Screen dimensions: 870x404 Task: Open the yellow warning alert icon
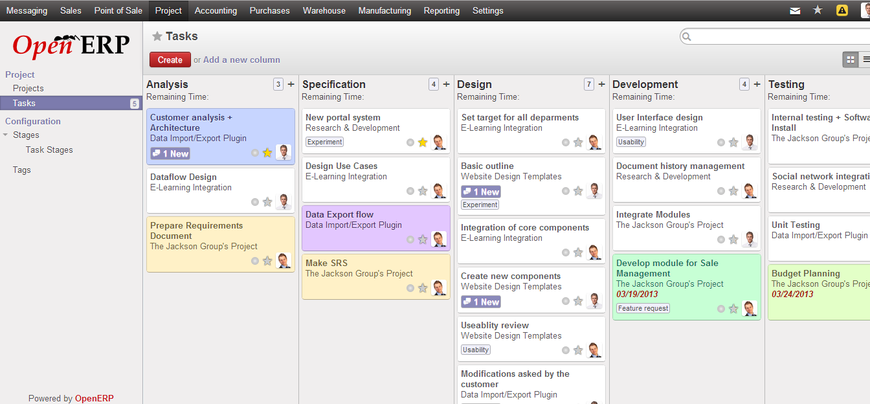pyautogui.click(x=842, y=10)
